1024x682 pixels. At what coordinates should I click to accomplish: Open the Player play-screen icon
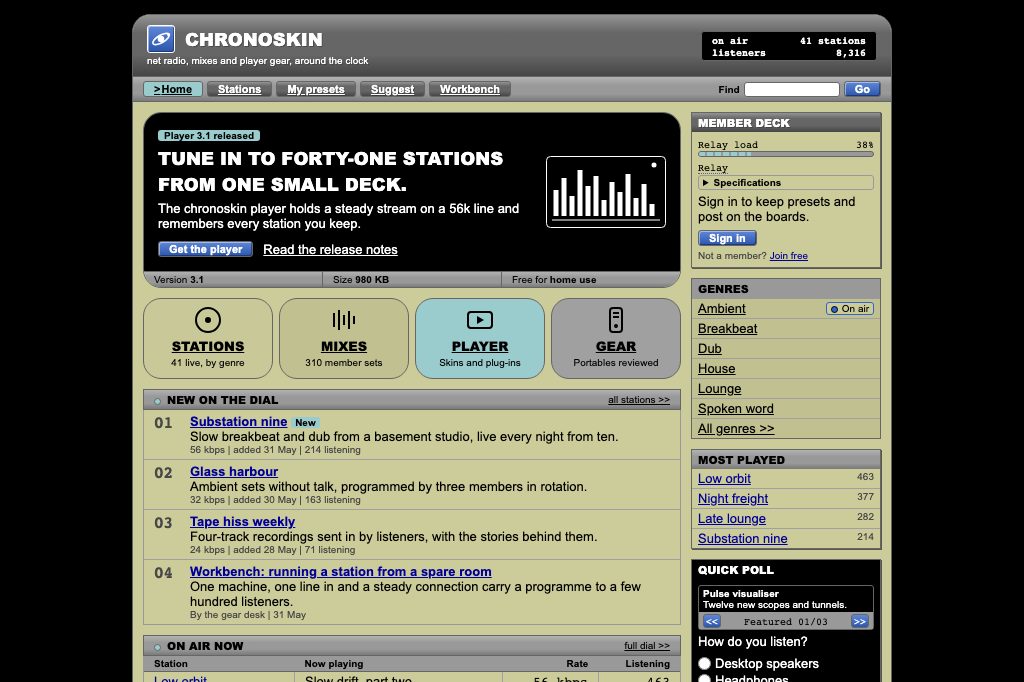click(480, 319)
